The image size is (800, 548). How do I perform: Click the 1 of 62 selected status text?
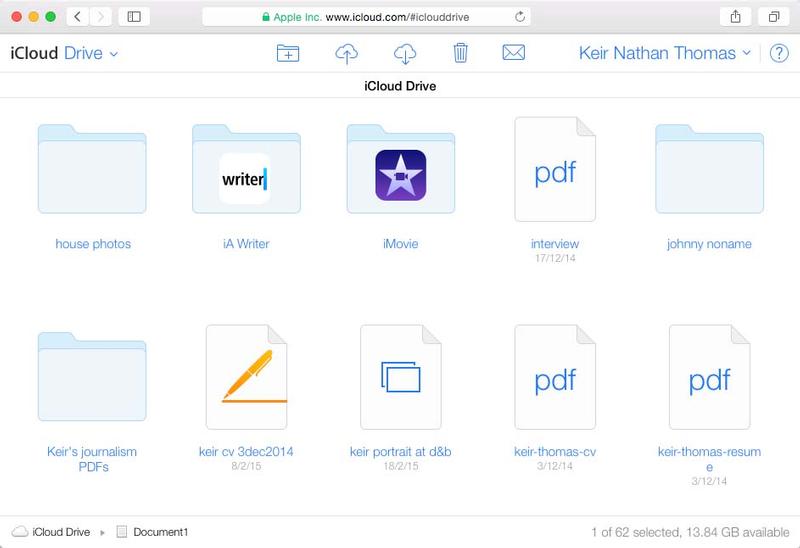[690, 532]
